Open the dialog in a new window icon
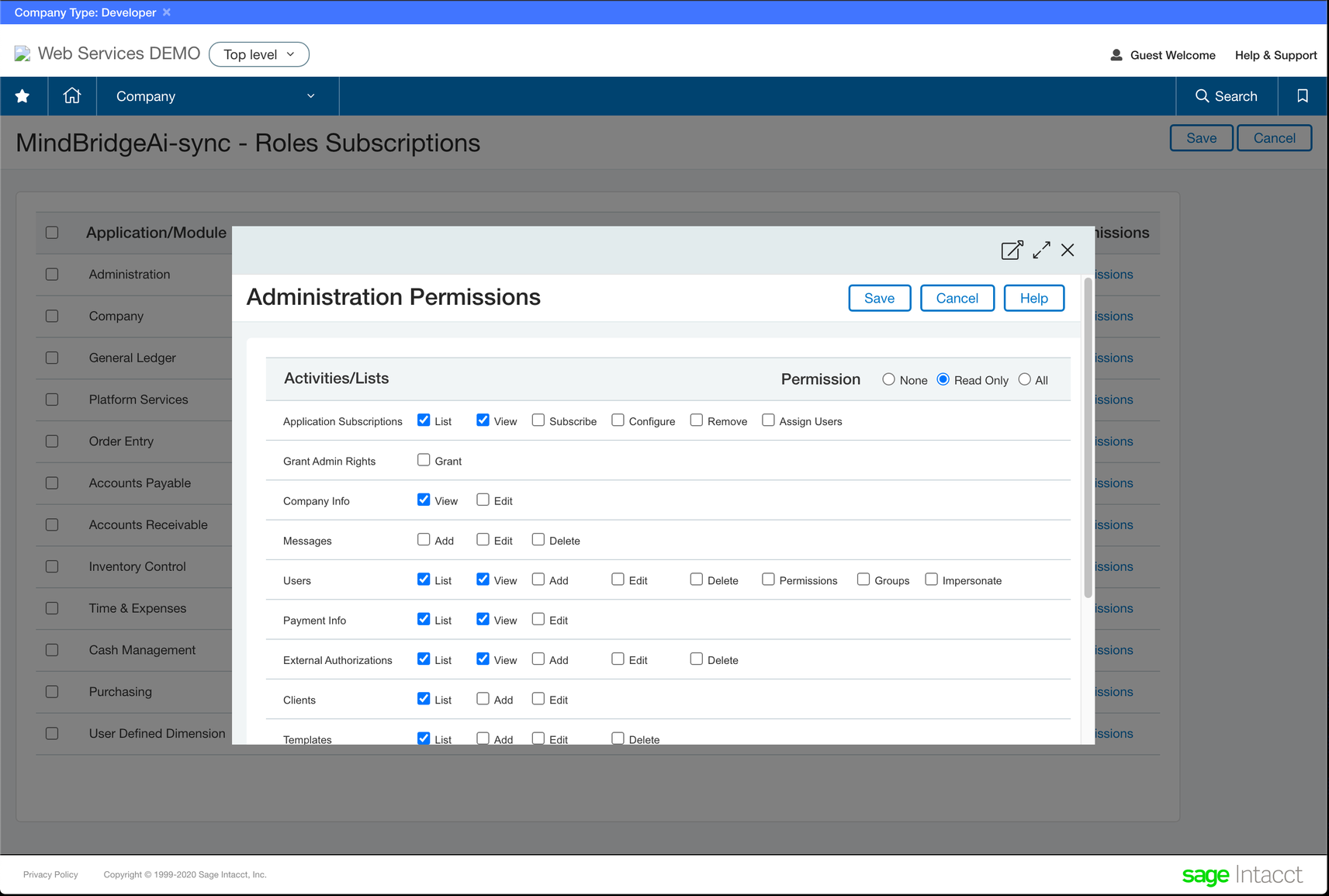 click(x=1012, y=250)
